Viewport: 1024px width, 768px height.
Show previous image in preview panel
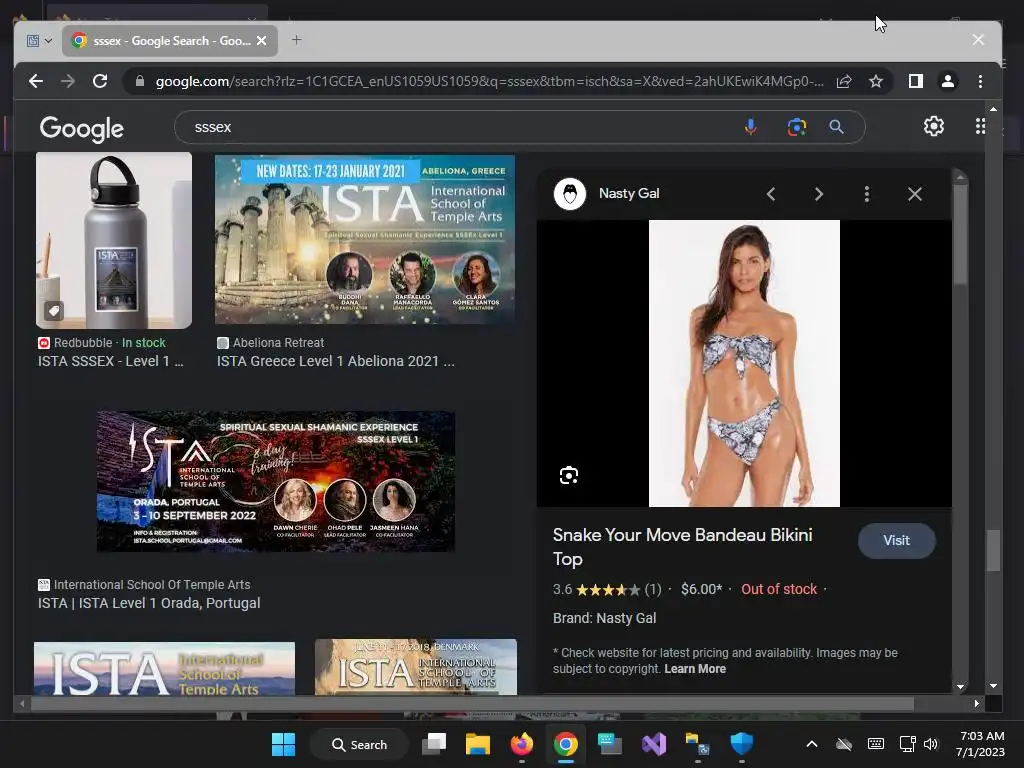pos(771,194)
